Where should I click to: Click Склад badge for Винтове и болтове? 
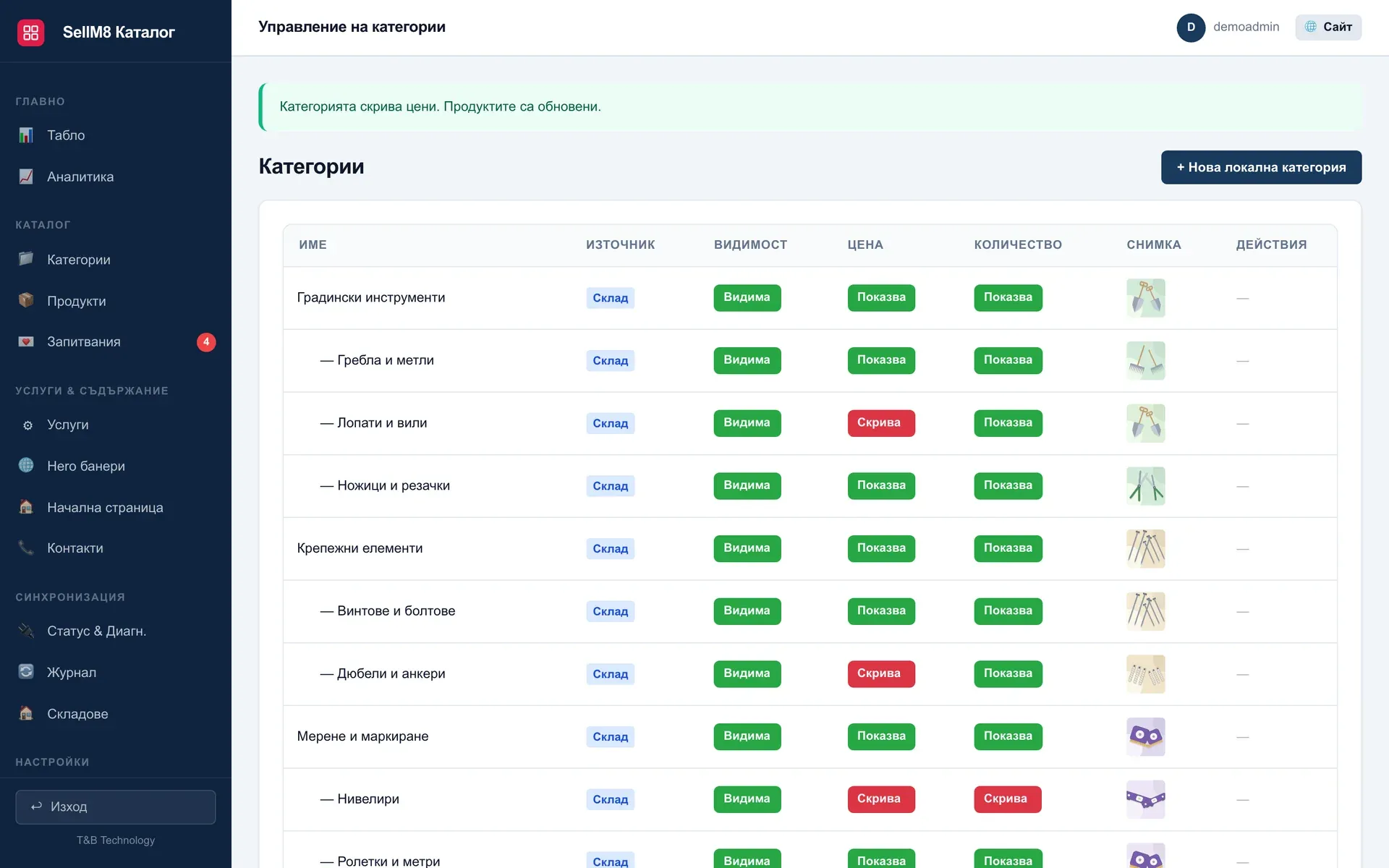pyautogui.click(x=610, y=611)
